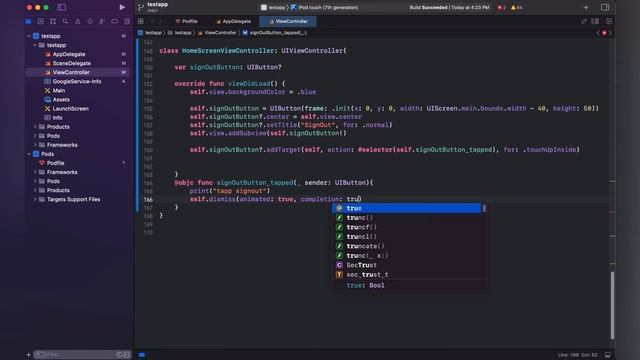640x360 pixels.
Task: Switch to the AppDelegate tab
Action: point(234,21)
